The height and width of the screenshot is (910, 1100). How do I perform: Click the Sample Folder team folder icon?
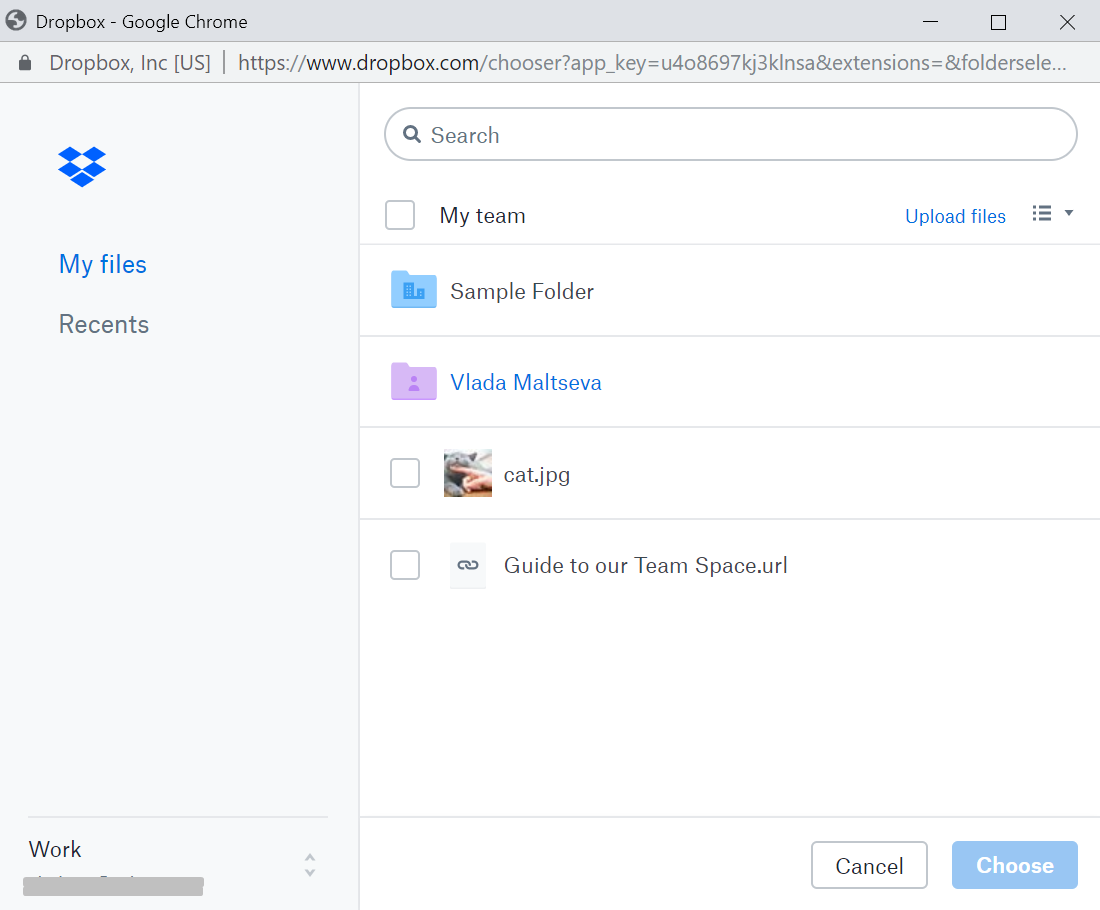[413, 290]
